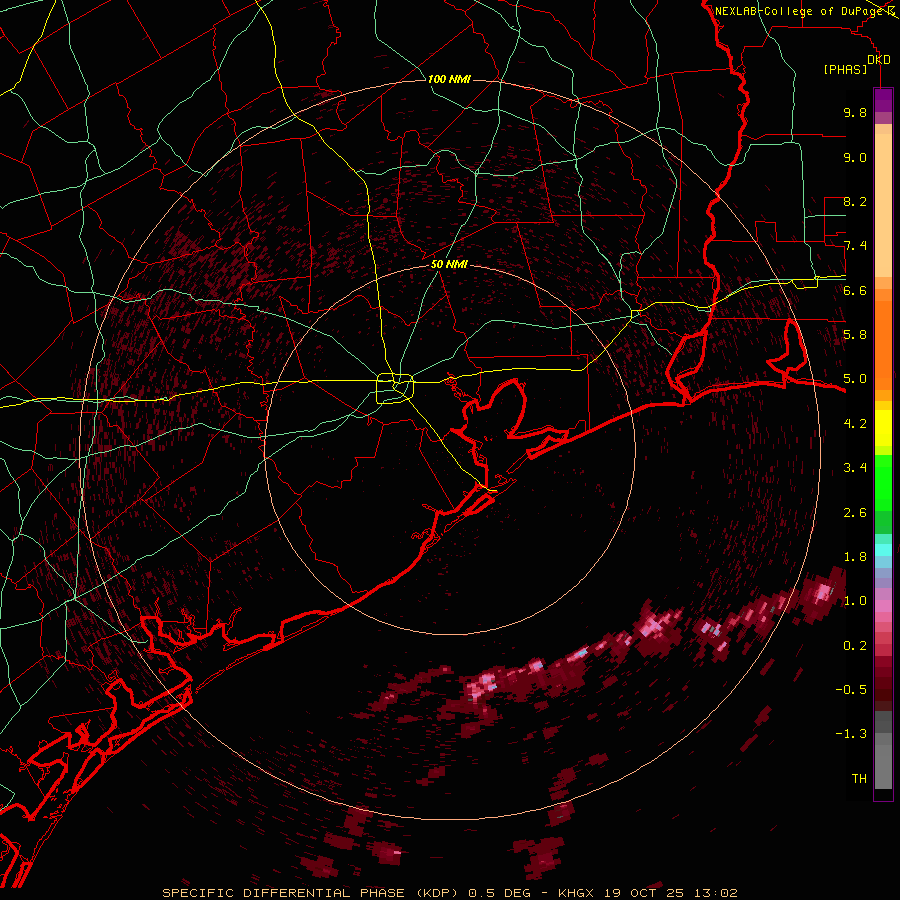Image resolution: width=900 pixels, height=900 pixels.
Task: Select the 9.8 value on the color scale
Action: [x=855, y=112]
